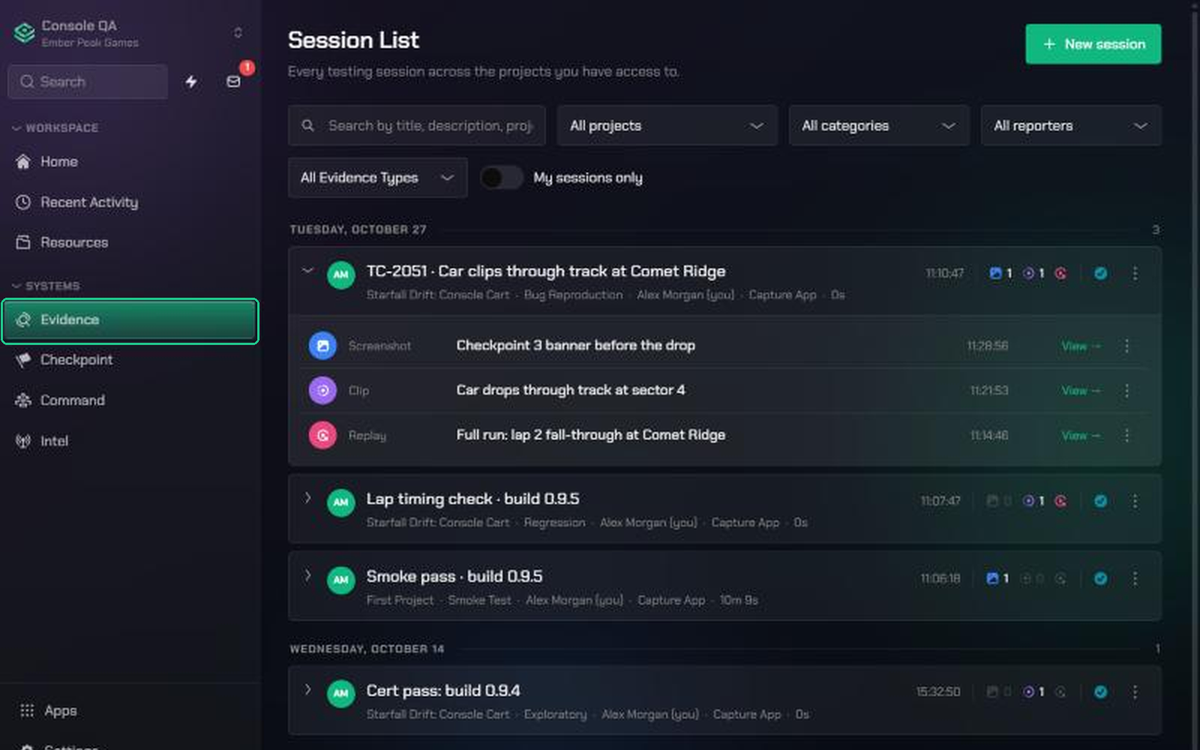This screenshot has height=750, width=1200.
Task: Expand the Lap timing check session
Action: [x=308, y=498]
